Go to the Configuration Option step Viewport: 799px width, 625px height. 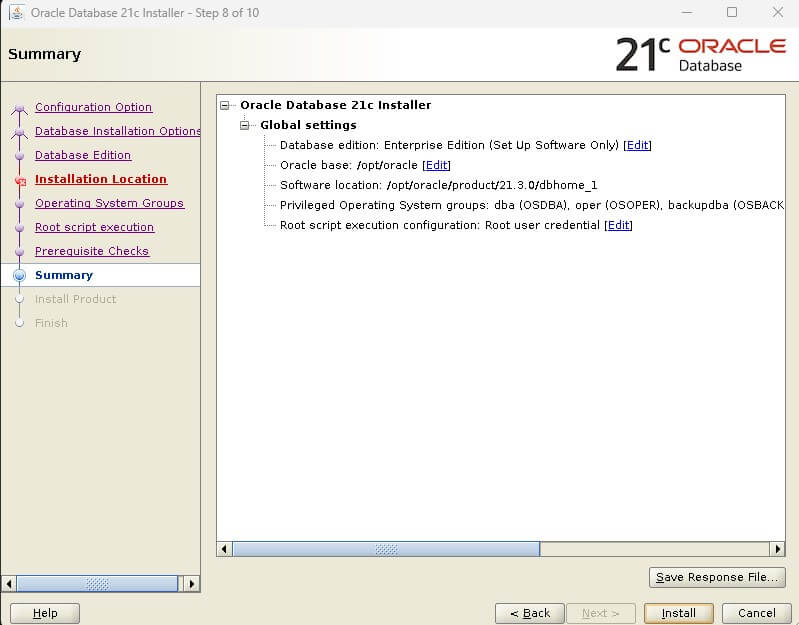tap(93, 107)
